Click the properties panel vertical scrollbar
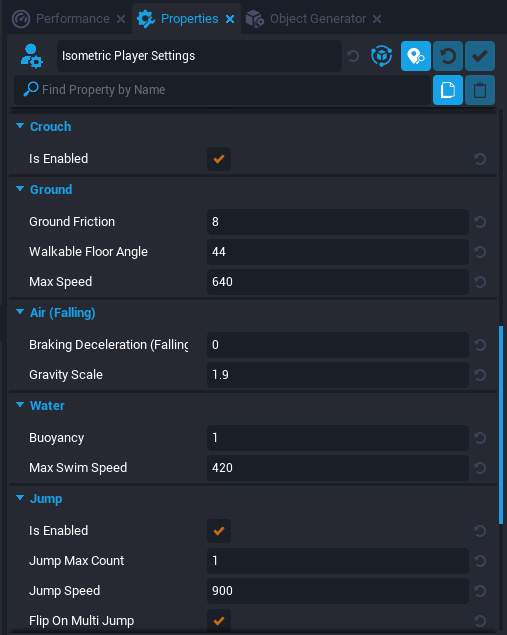 click(x=501, y=424)
